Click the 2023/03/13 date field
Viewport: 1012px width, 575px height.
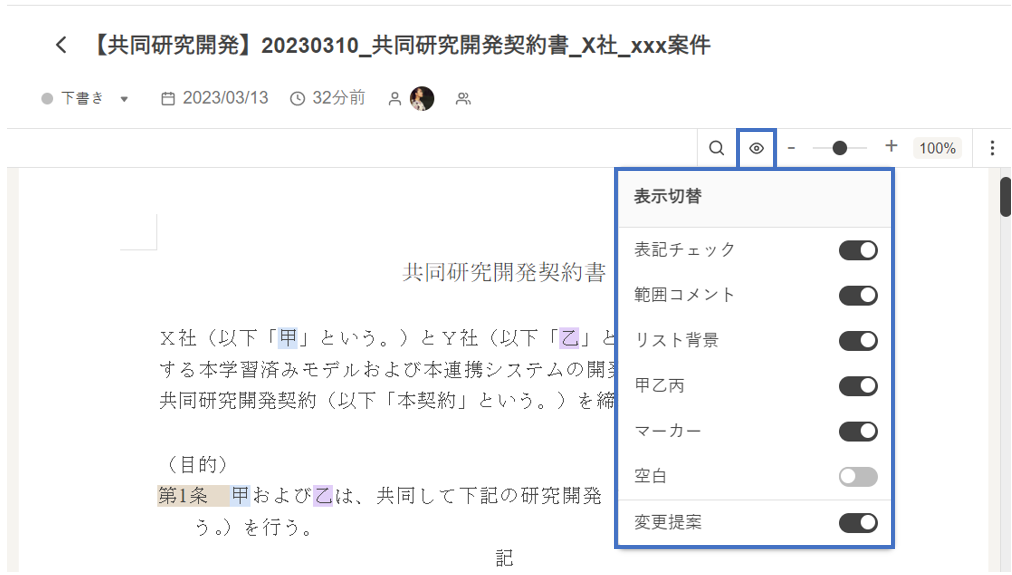click(215, 98)
